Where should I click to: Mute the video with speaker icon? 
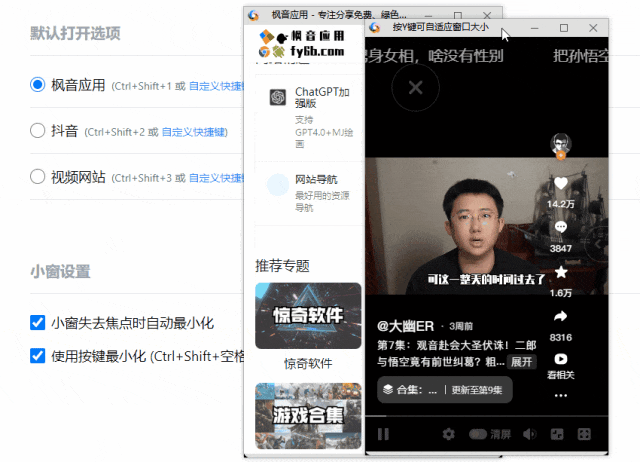tap(530, 434)
